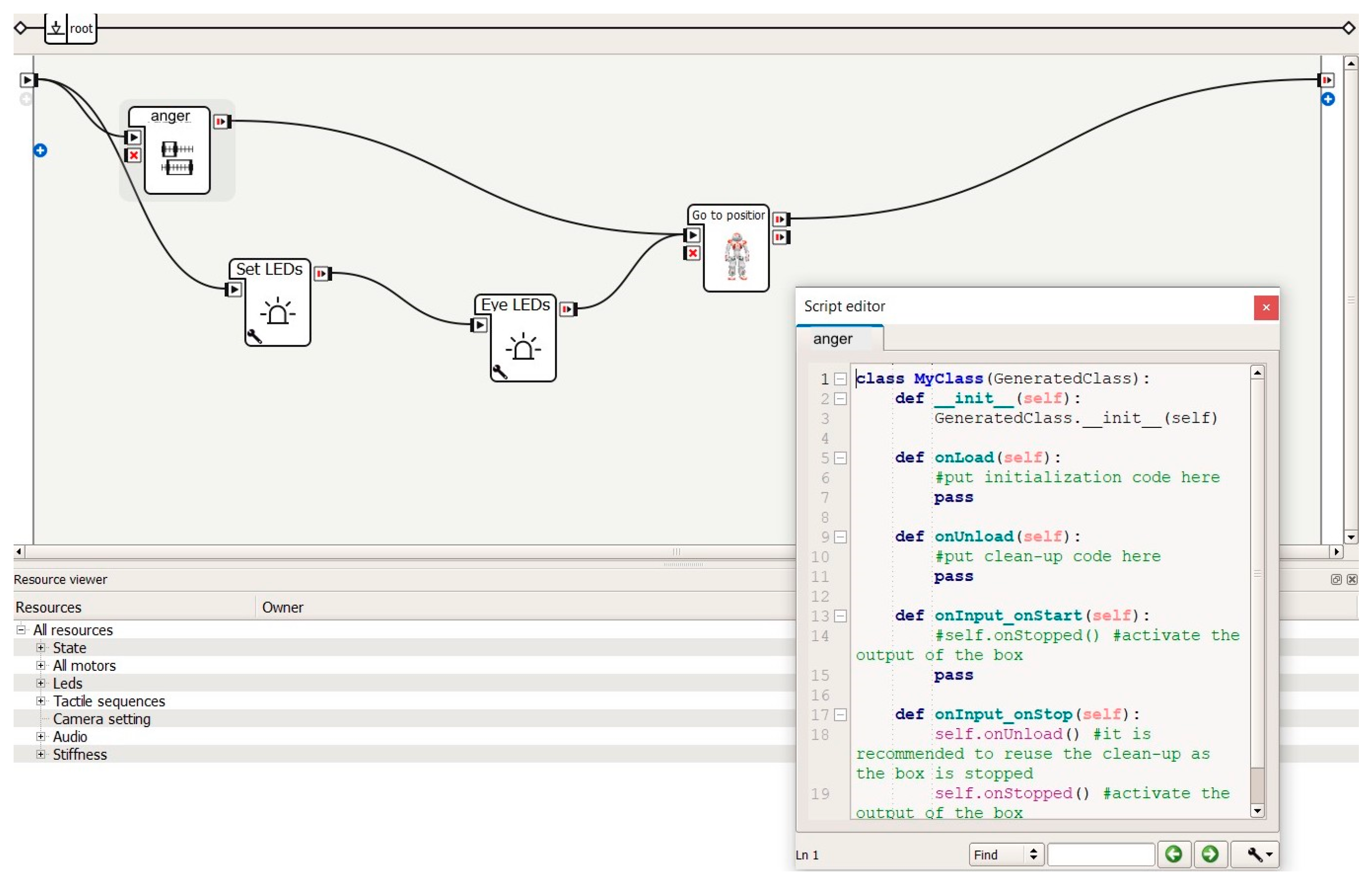Click the anger box timeline icon
The image size is (1372, 884).
pos(177,158)
